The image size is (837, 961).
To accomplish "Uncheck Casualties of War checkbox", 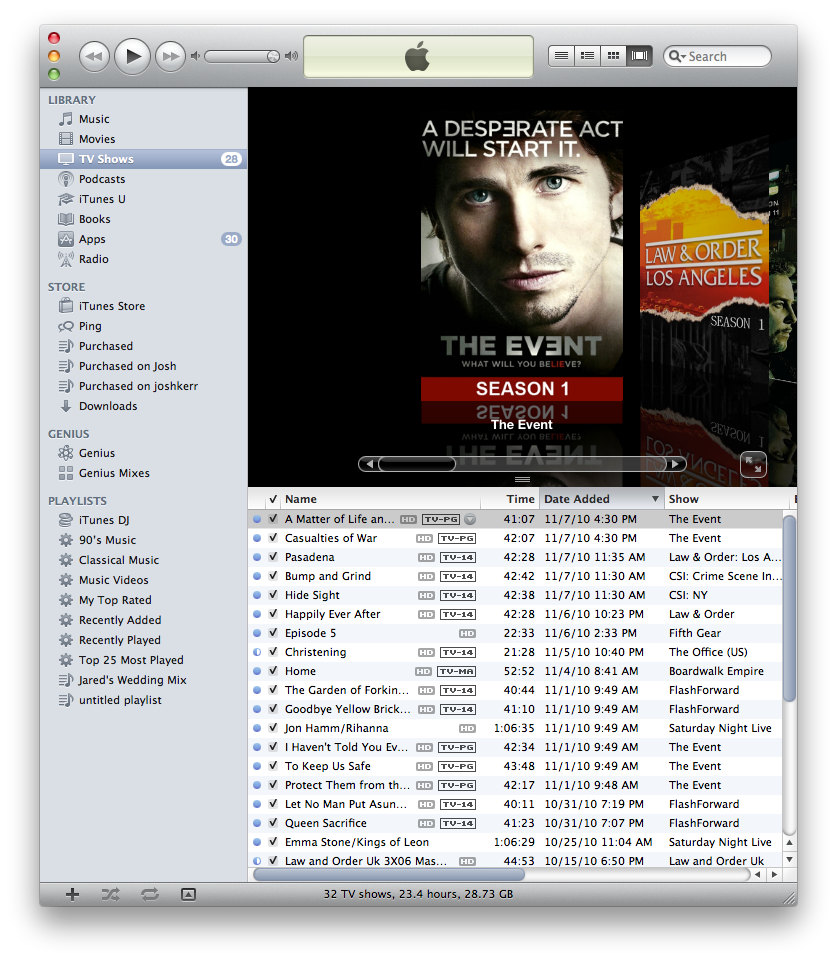I will (273, 538).
